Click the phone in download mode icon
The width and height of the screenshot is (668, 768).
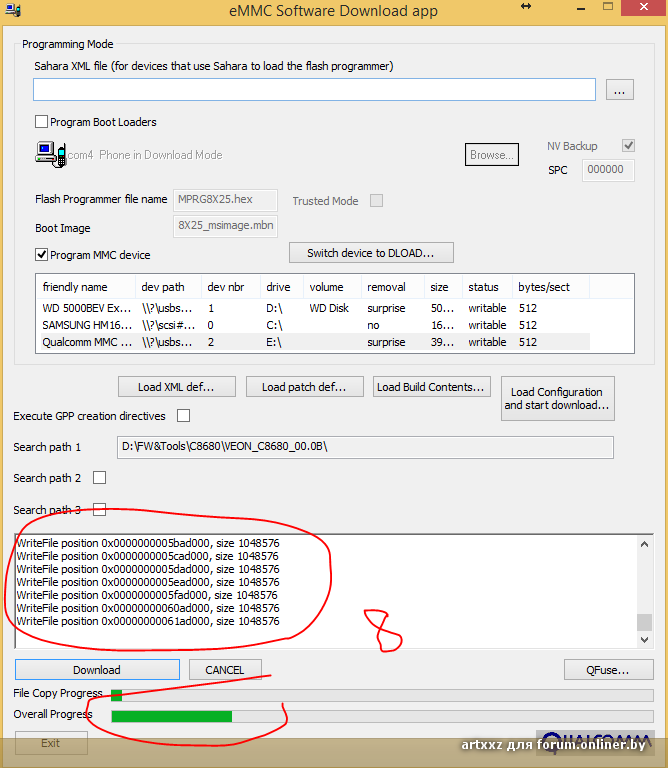(x=50, y=154)
